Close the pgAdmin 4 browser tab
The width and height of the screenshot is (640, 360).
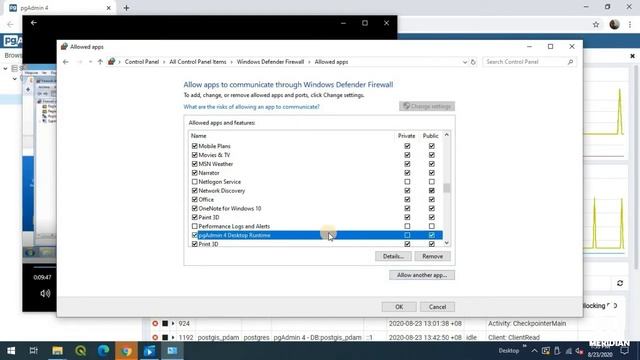(109, 8)
